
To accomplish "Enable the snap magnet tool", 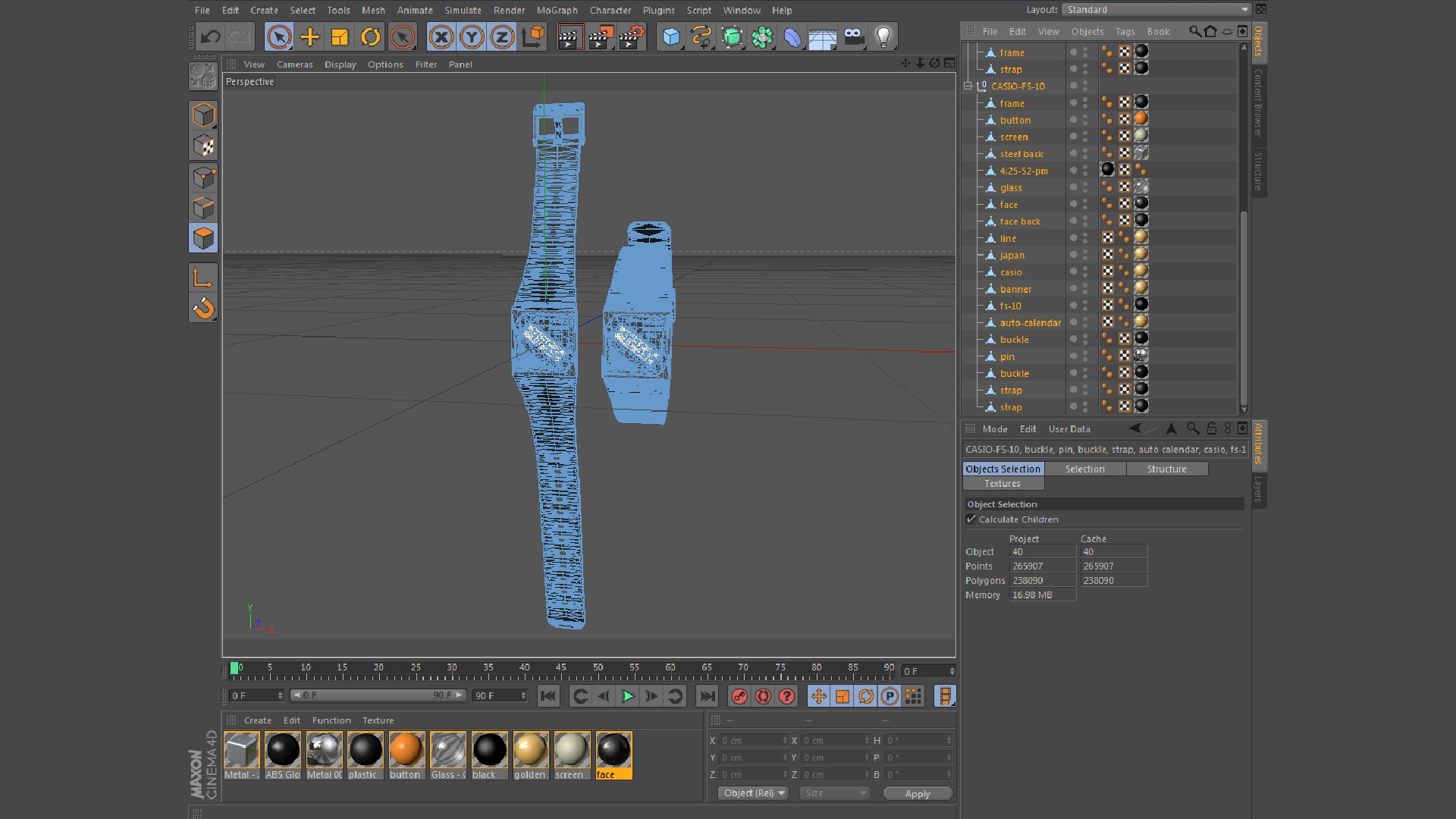I will click(x=203, y=309).
